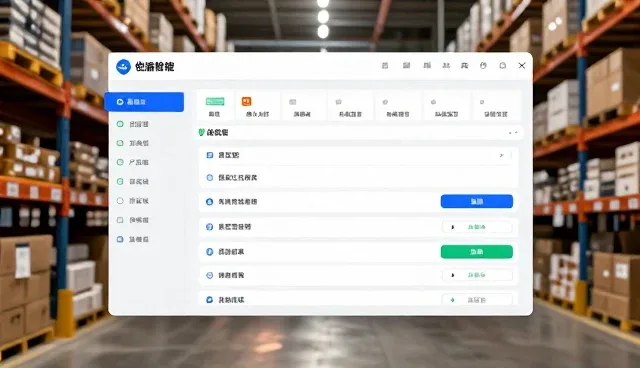Click the blue square icon in the first list row
This screenshot has width=640, height=368.
[x=210, y=155]
